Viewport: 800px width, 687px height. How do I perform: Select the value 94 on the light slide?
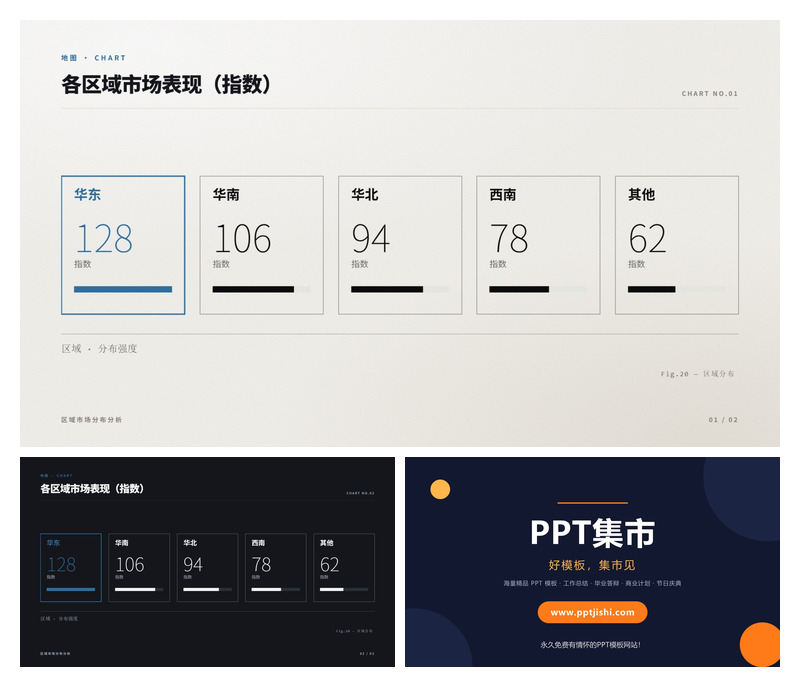(x=371, y=238)
